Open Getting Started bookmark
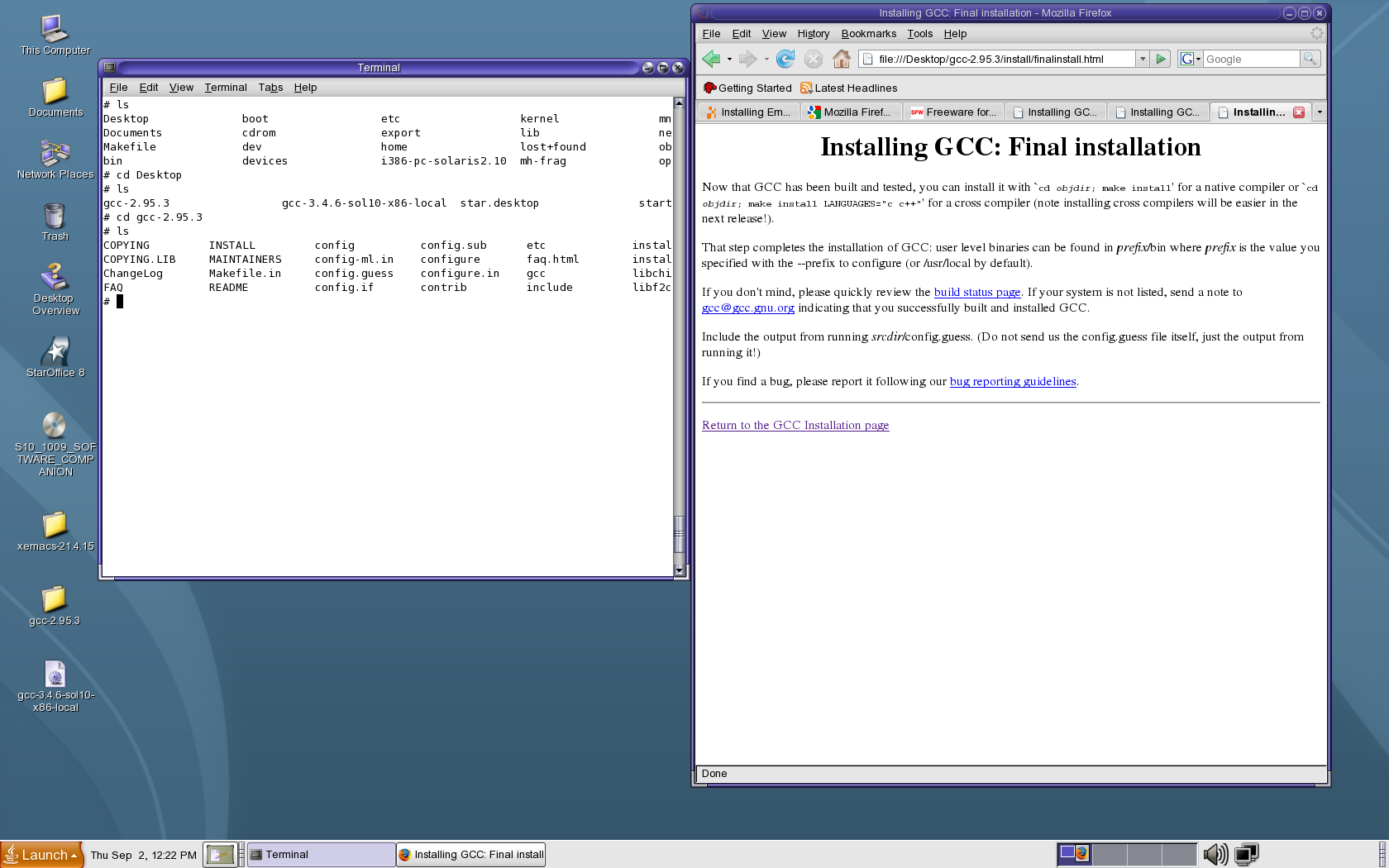 [x=747, y=88]
